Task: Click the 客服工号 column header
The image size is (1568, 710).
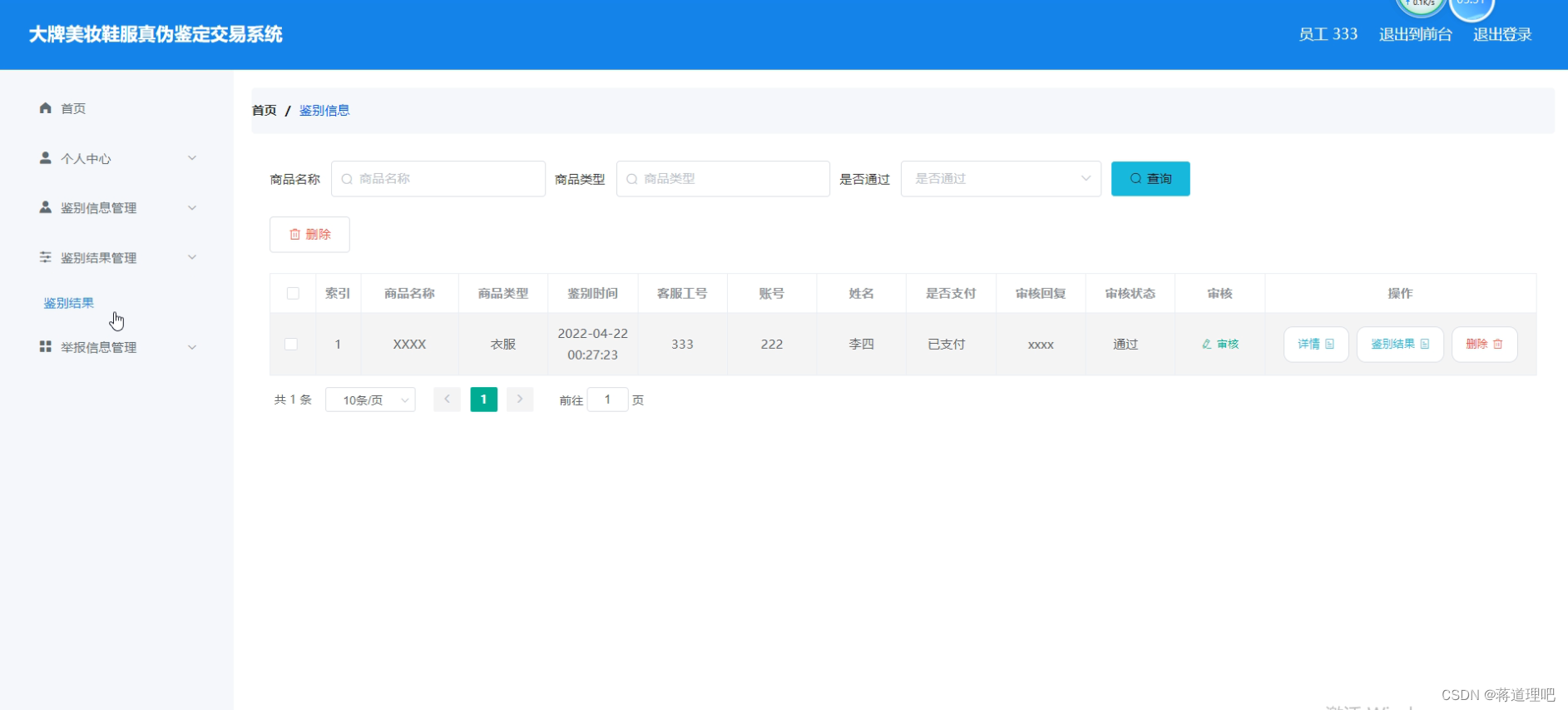Action: 682,293
